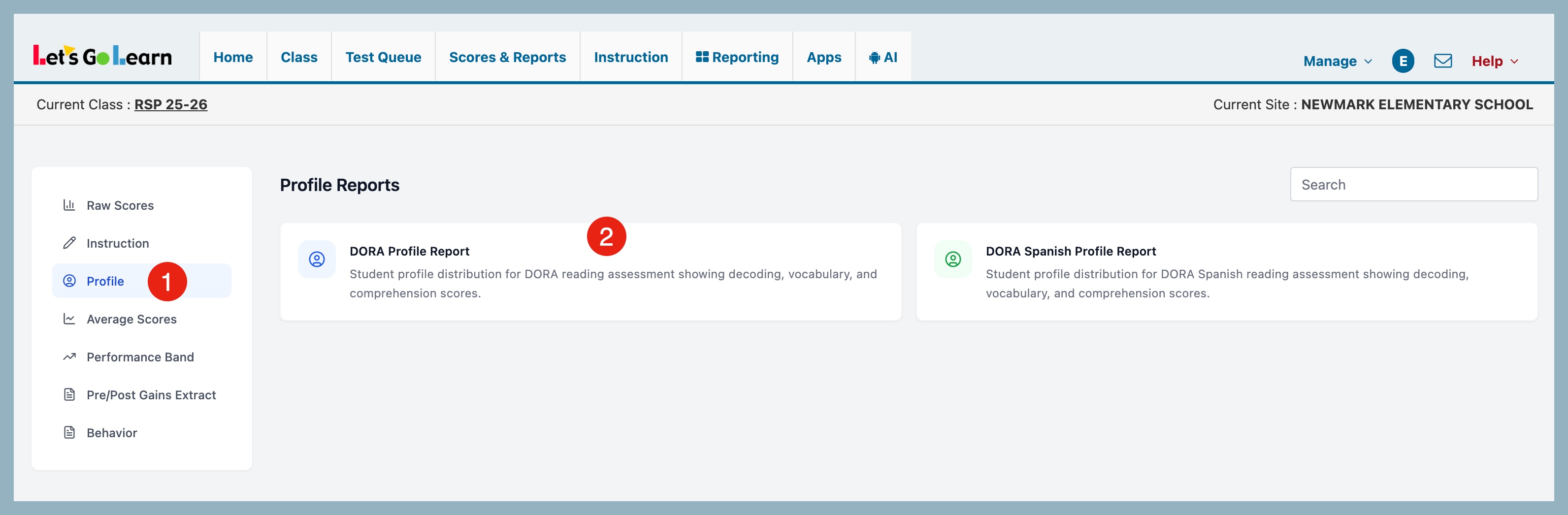This screenshot has width=1568, height=515.
Task: Click the Instruction pencil icon in sidebar
Action: [x=69, y=243]
